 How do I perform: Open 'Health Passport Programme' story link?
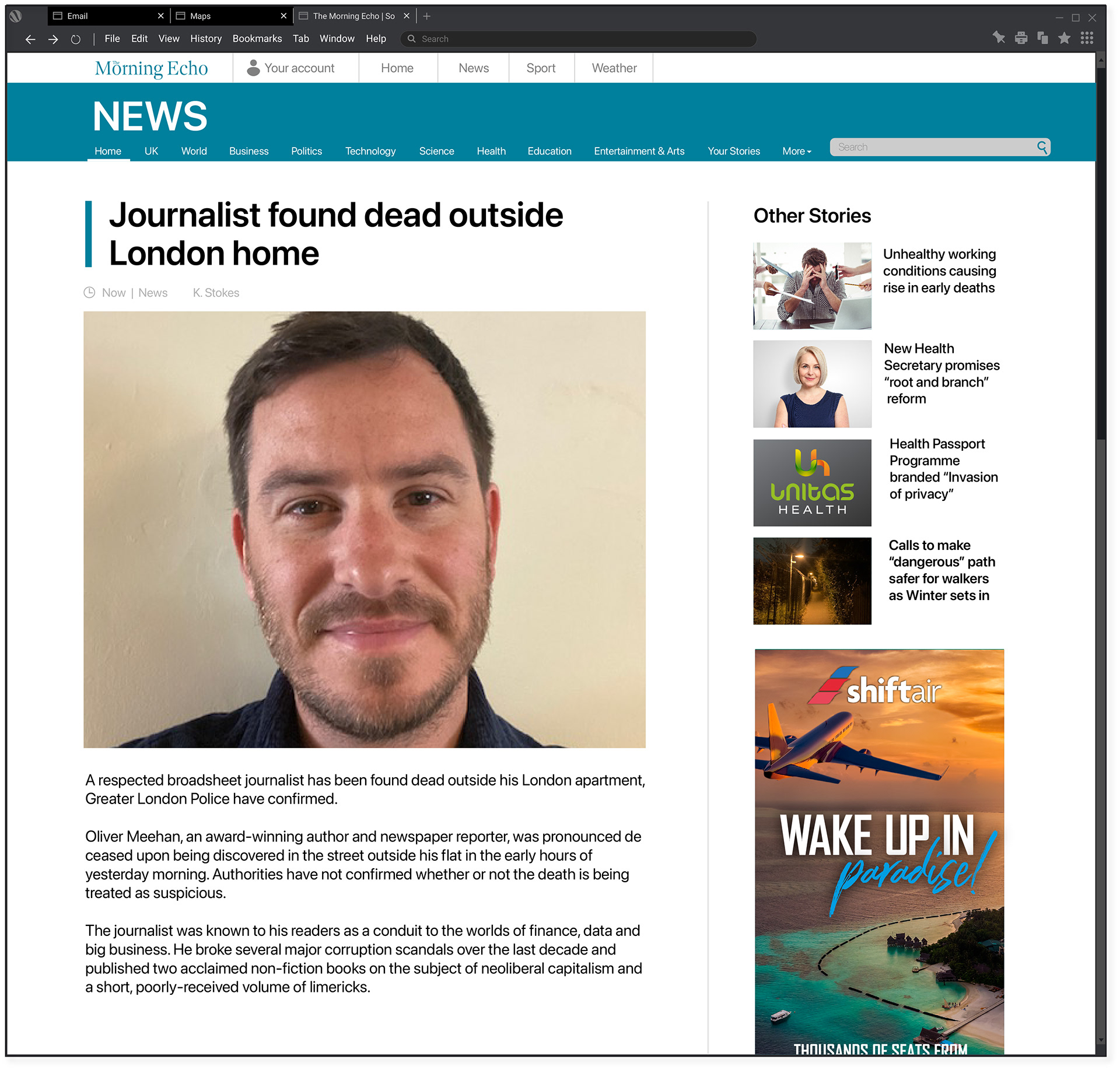(943, 469)
